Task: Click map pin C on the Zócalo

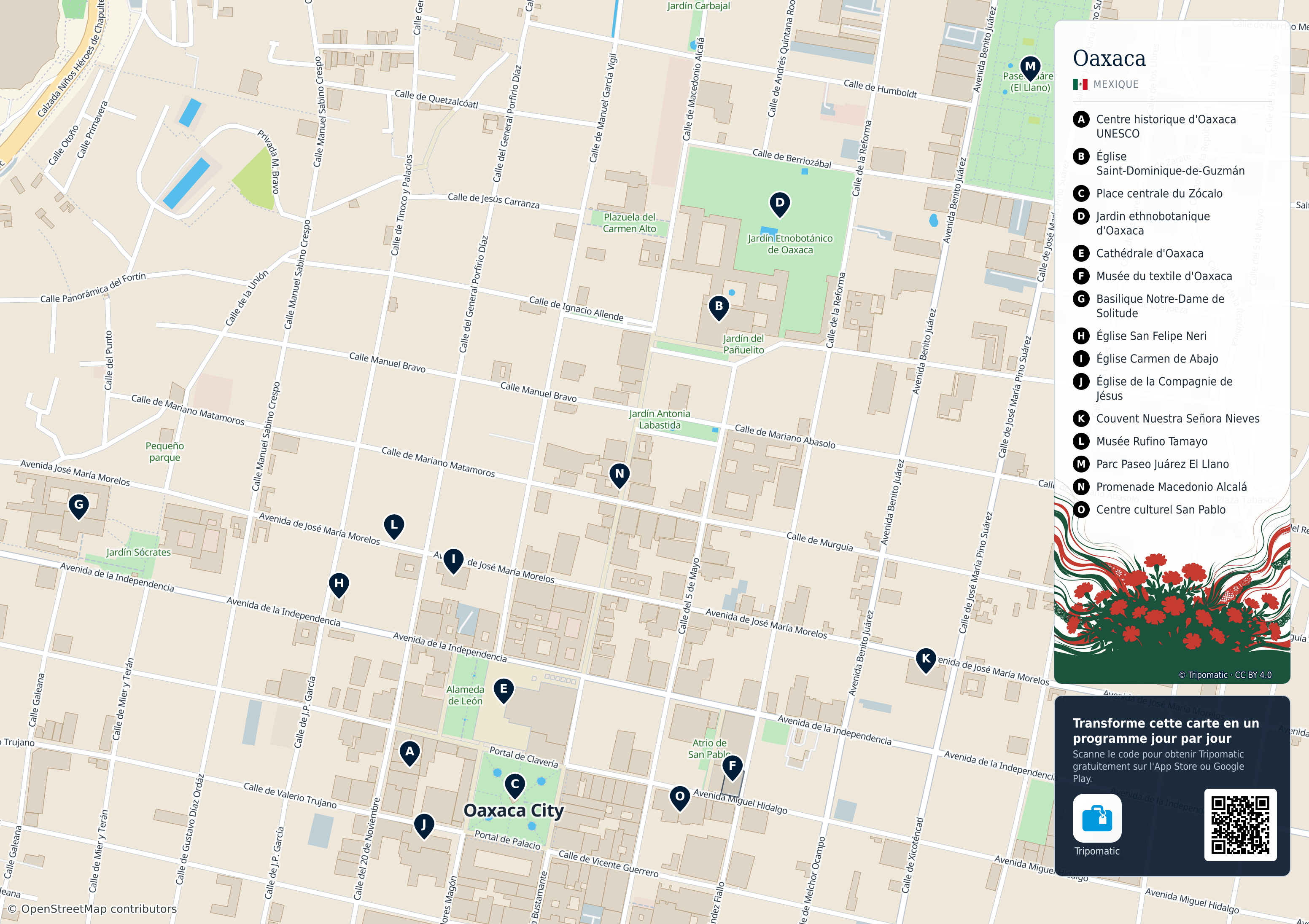Action: click(515, 786)
